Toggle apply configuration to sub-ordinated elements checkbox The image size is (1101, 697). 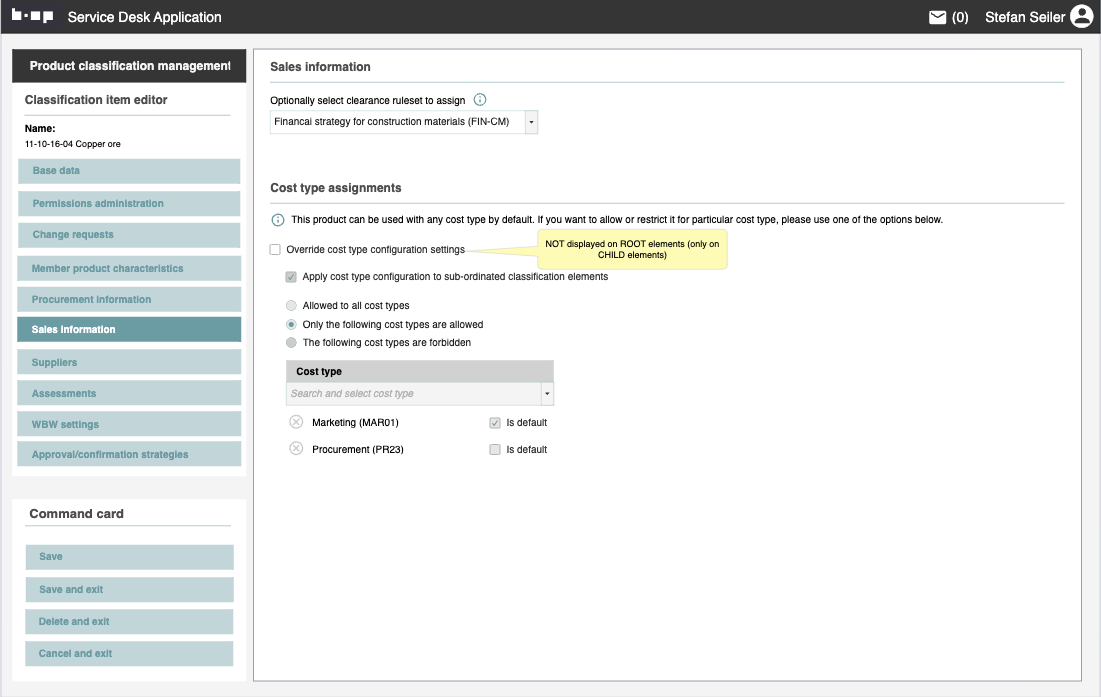click(x=291, y=277)
